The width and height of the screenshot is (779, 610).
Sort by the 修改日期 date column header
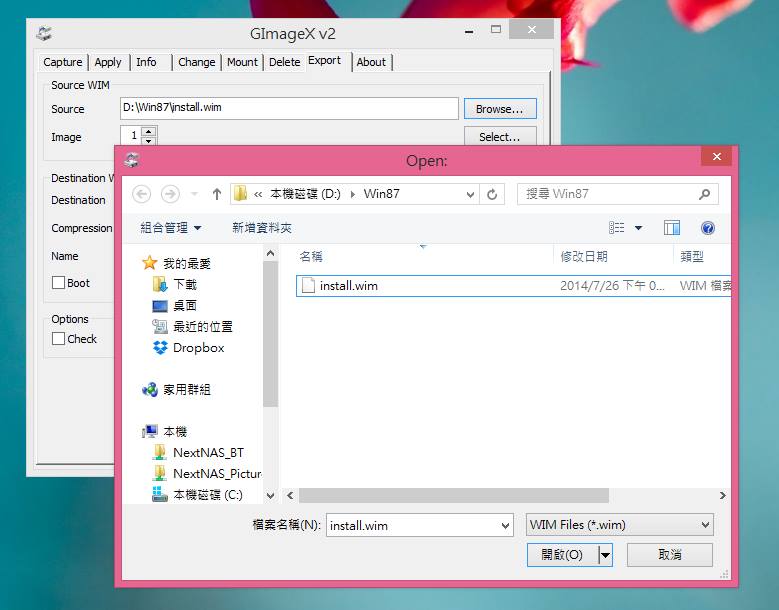584,257
